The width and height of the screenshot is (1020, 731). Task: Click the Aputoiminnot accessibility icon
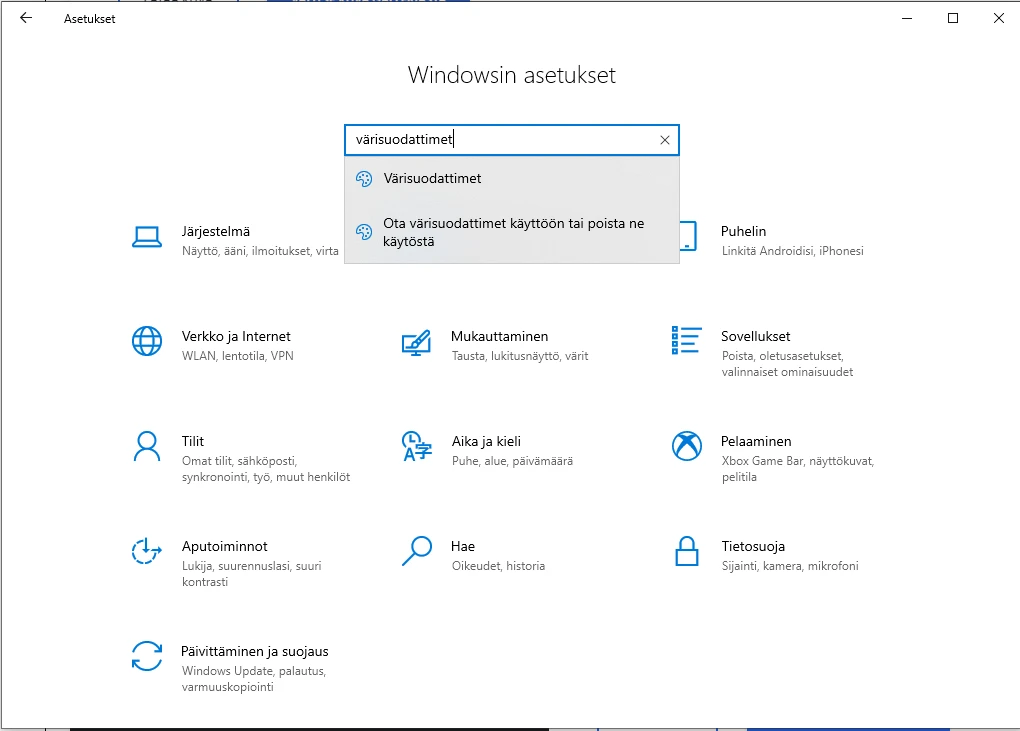147,551
